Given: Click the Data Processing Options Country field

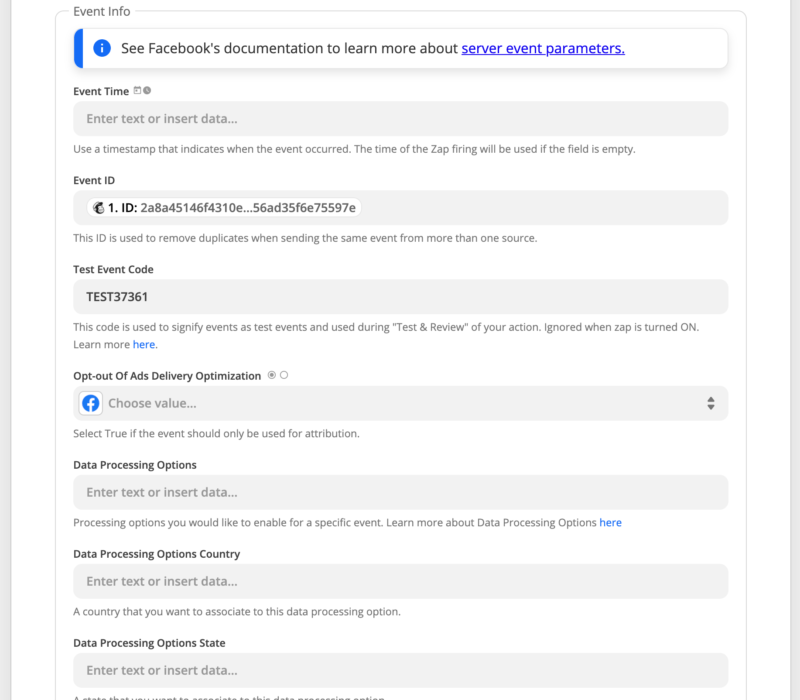Looking at the screenshot, I should point(400,581).
